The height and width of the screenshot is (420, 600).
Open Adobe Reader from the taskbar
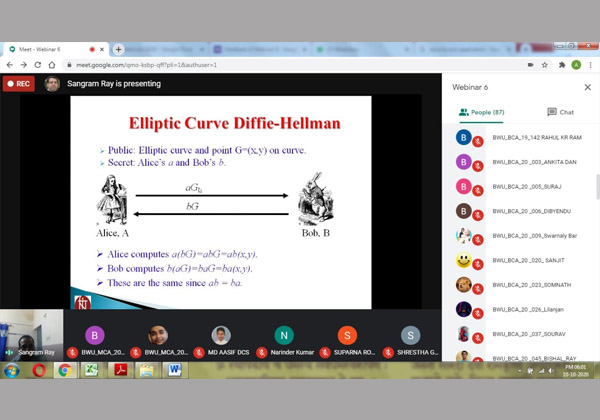coord(121,370)
